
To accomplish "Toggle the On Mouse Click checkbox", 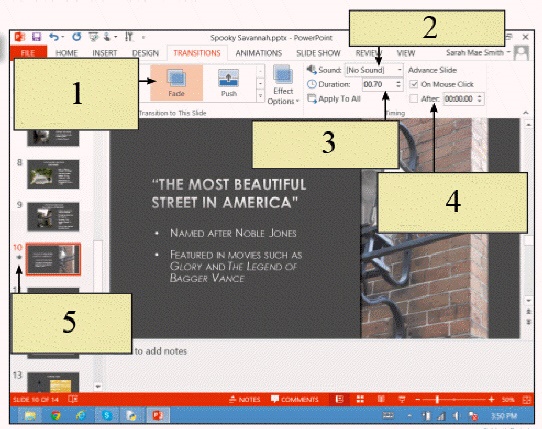I will point(413,84).
